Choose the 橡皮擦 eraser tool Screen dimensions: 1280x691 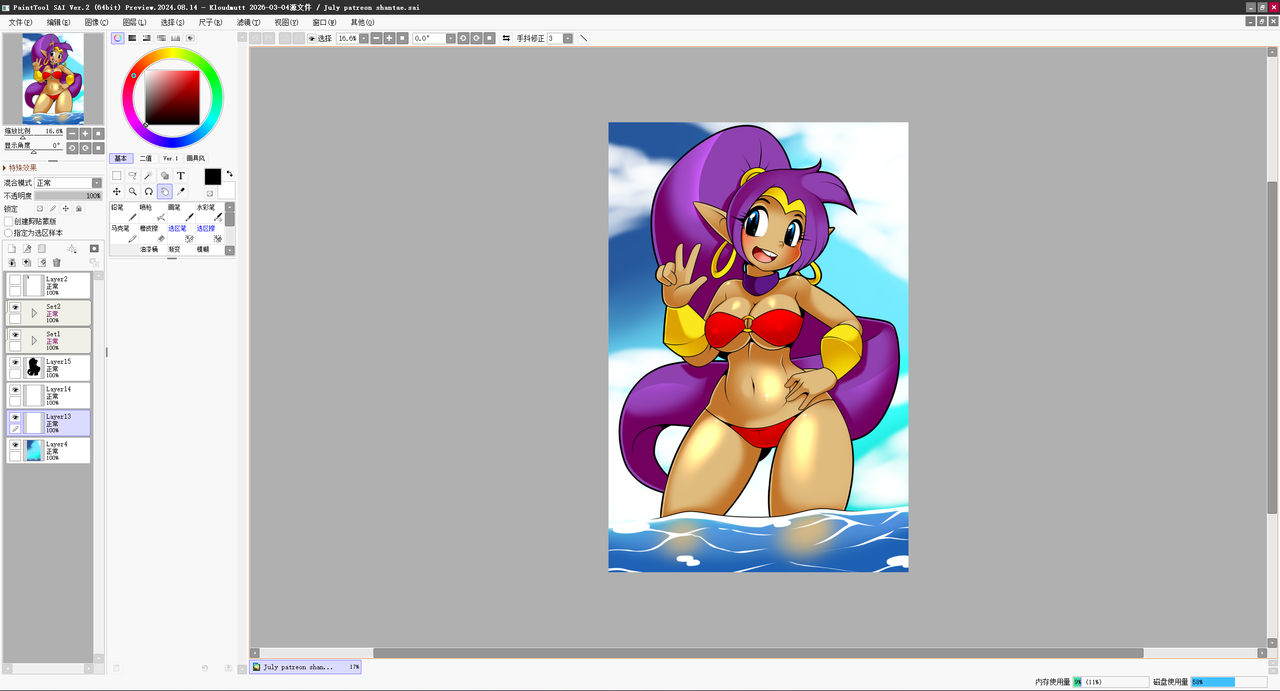coord(152,234)
